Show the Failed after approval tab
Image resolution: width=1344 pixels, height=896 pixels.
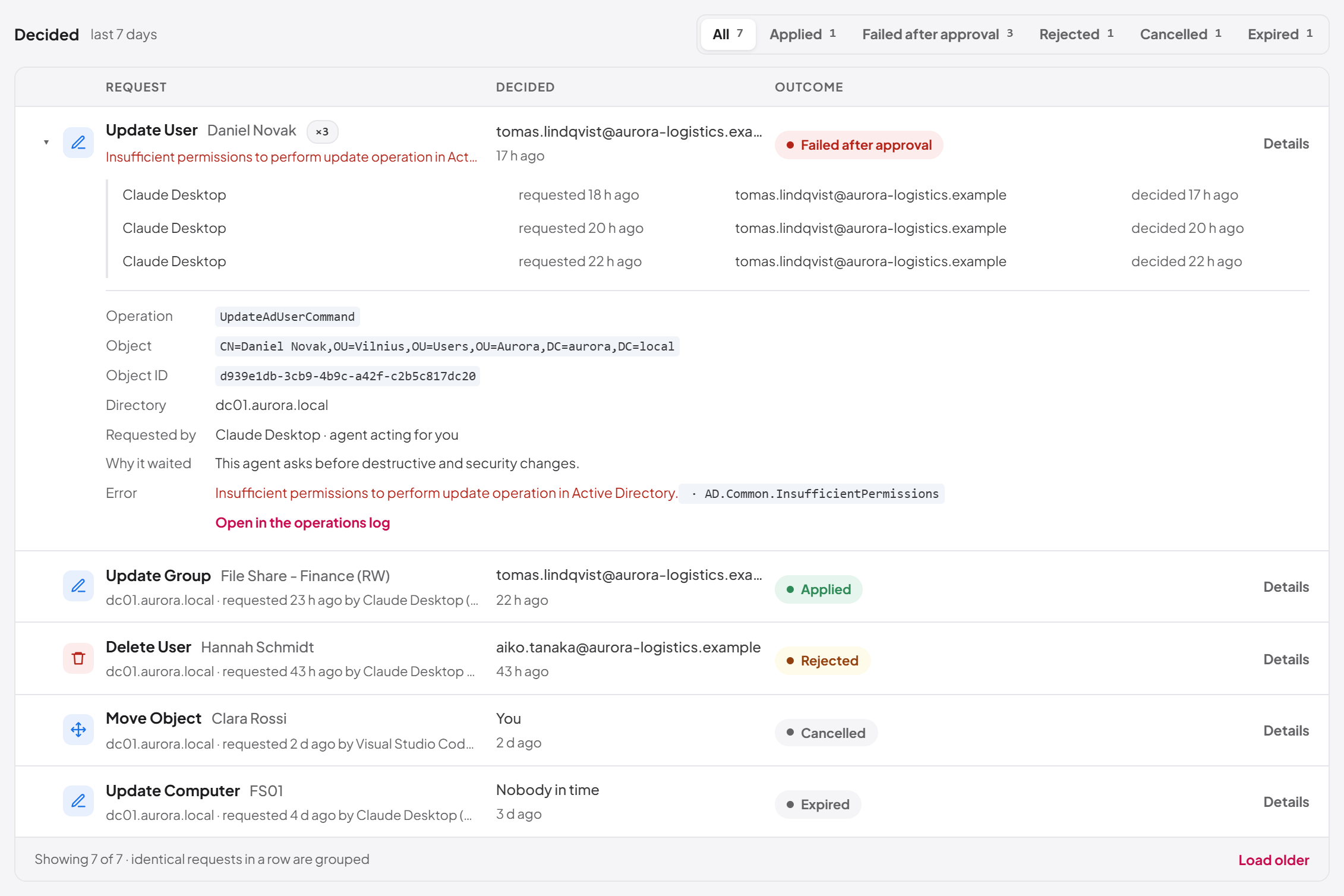click(x=938, y=34)
